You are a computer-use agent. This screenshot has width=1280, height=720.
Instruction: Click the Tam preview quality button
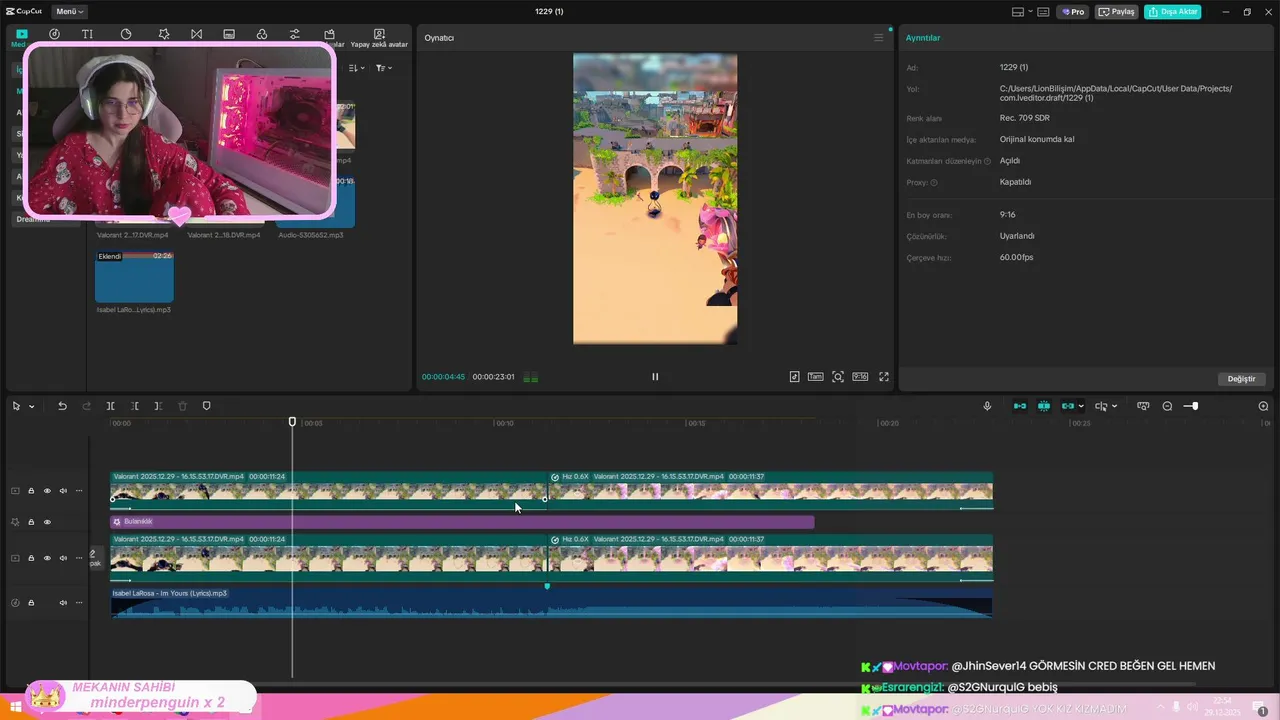click(x=816, y=377)
